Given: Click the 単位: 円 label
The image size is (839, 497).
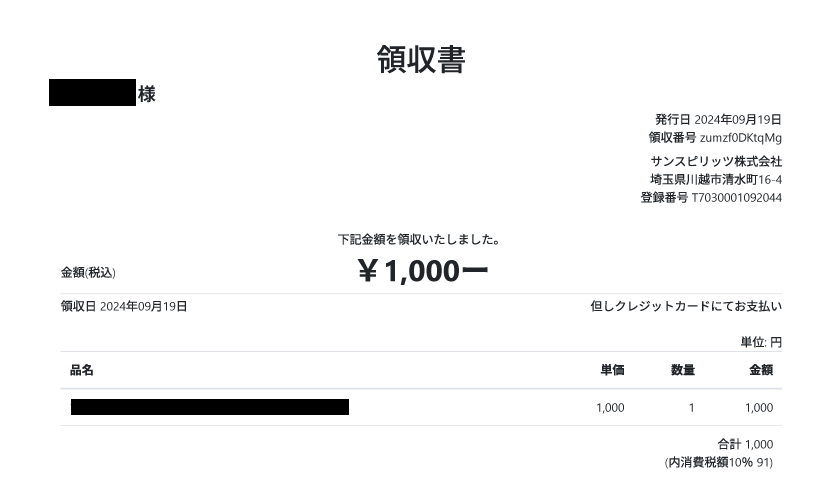Looking at the screenshot, I should [761, 342].
